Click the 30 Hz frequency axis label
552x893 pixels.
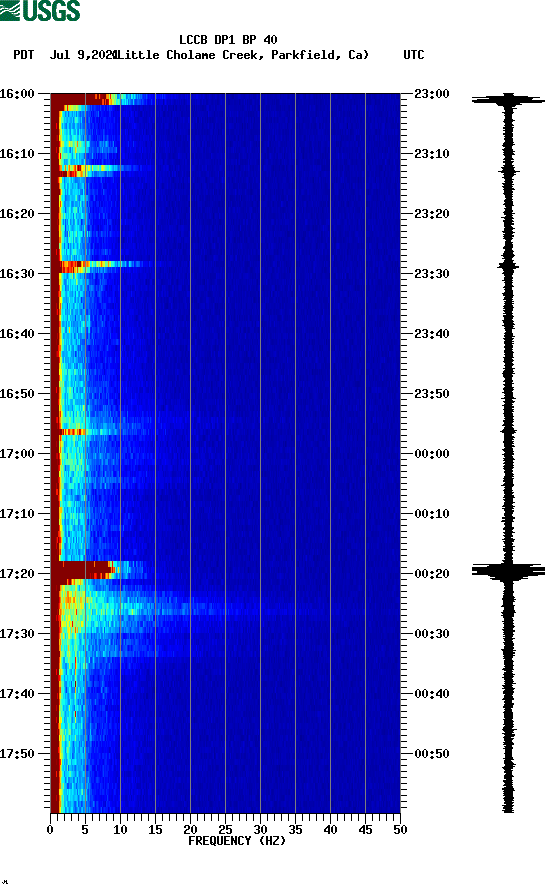260,830
